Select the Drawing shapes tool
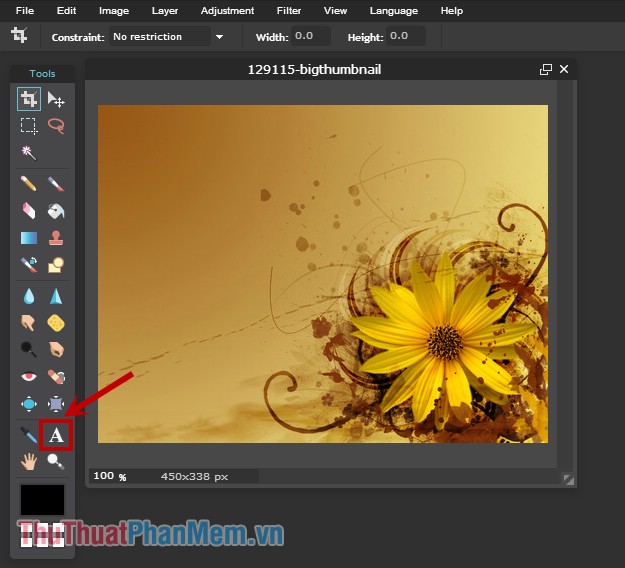Image resolution: width=625 pixels, height=568 pixels. (56, 265)
